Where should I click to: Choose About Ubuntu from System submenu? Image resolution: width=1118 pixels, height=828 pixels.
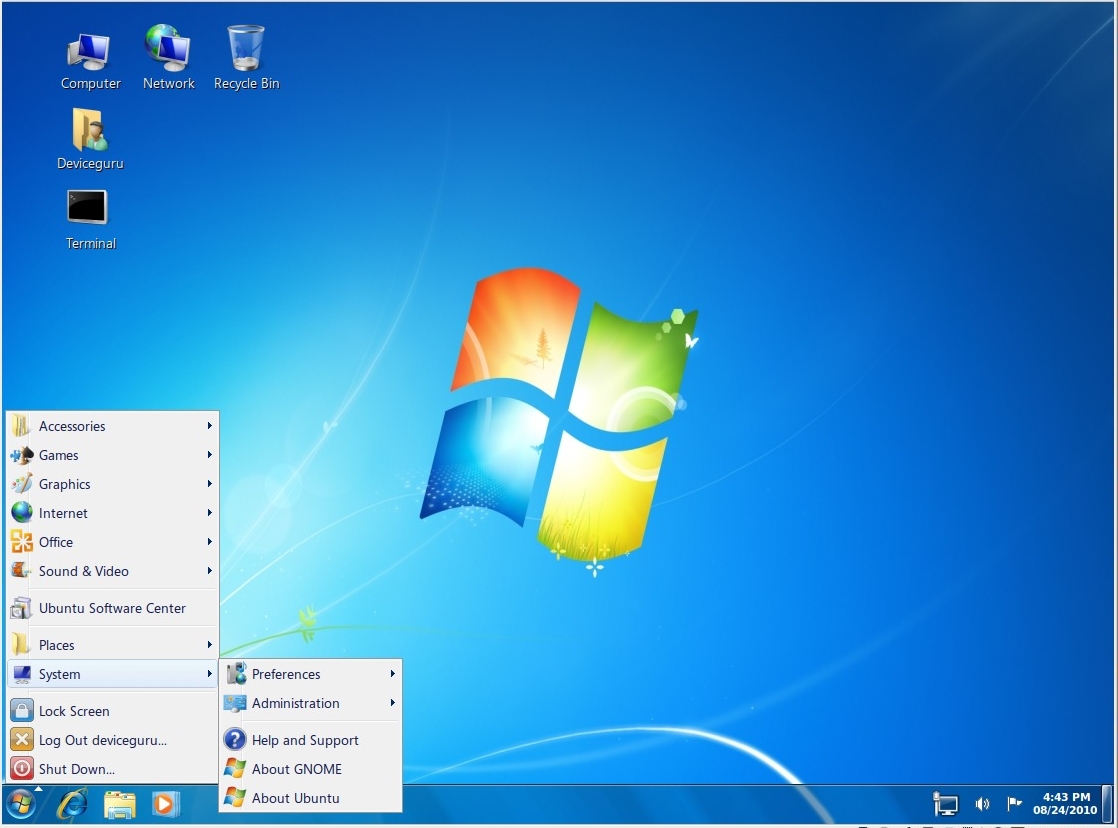[x=310, y=798]
